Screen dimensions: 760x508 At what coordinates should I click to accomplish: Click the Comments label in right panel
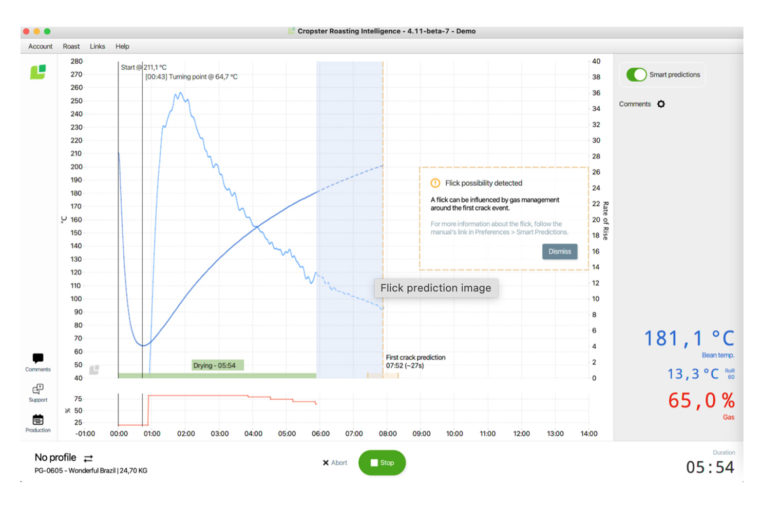pos(634,104)
